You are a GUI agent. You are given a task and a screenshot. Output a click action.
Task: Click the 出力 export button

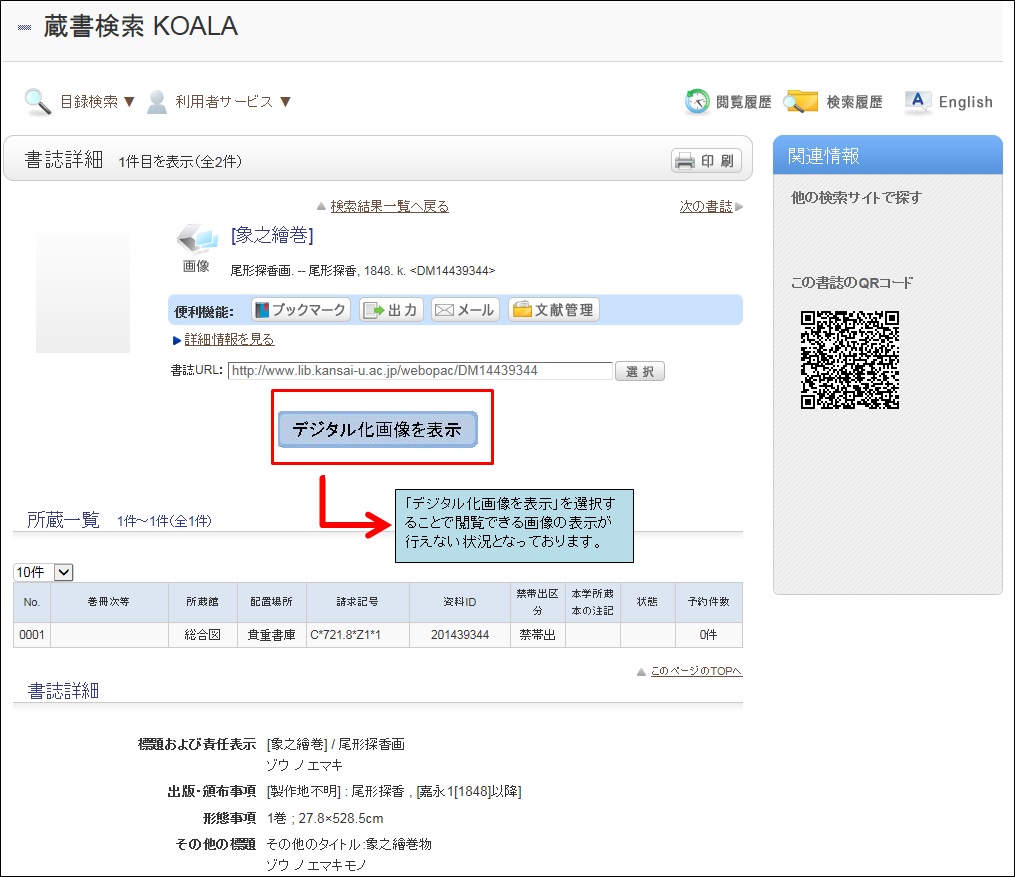click(392, 310)
